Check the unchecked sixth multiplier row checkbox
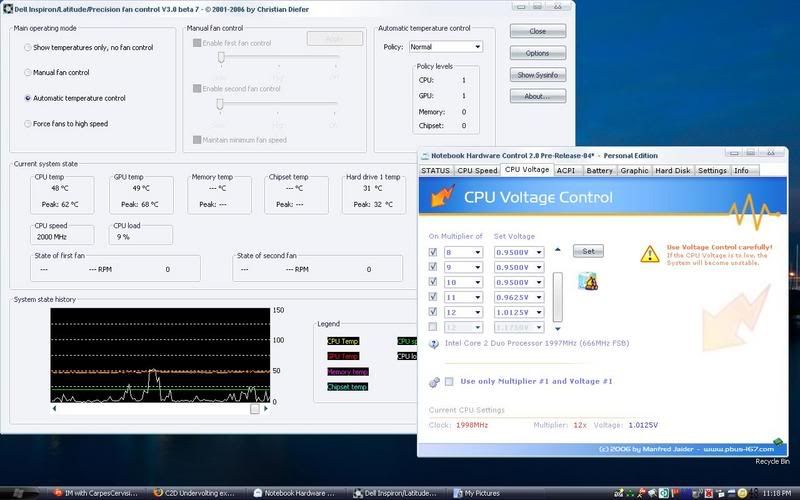This screenshot has width=800, height=500. (433, 327)
